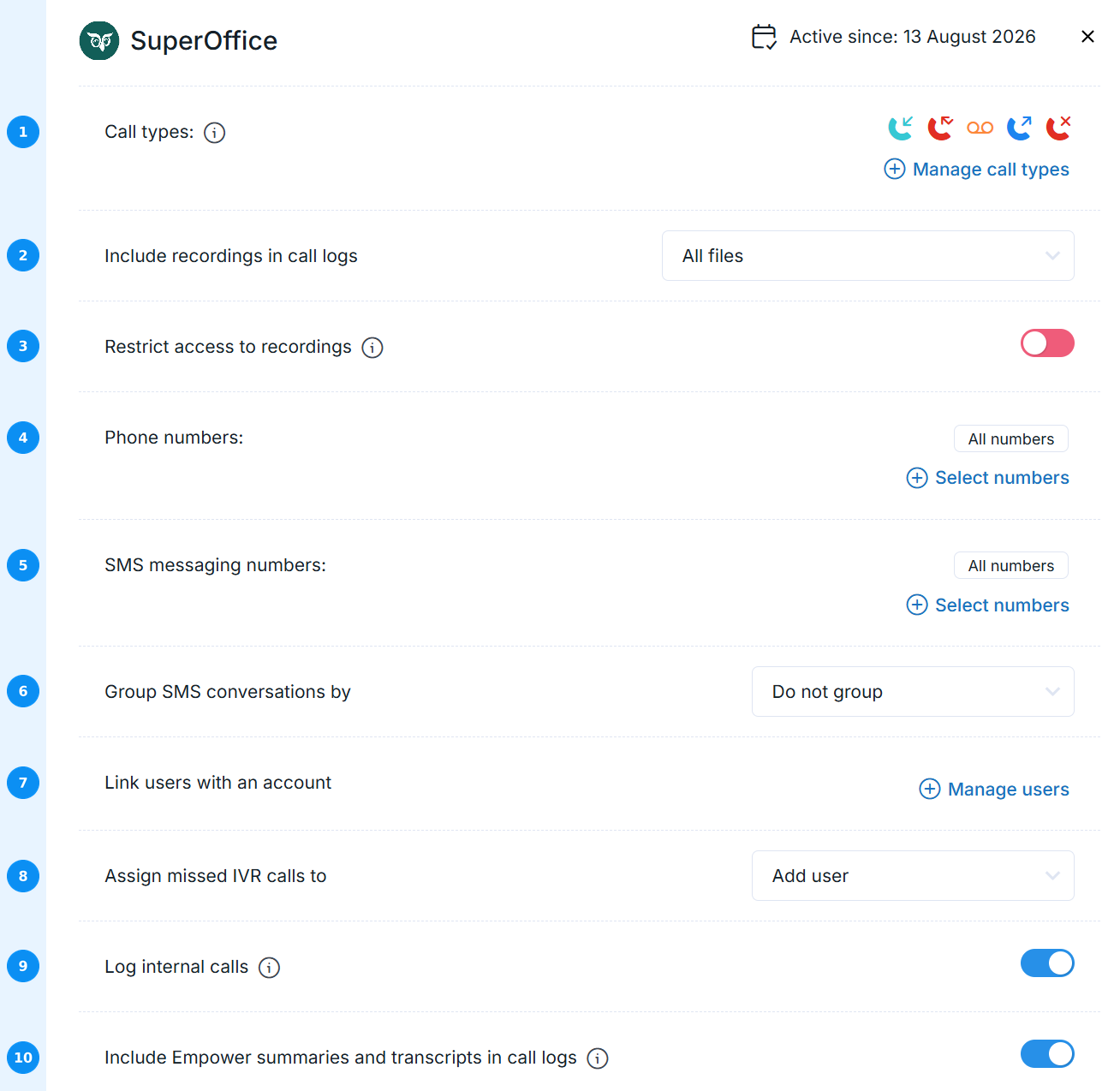Disable the Log internal calls toggle

coord(1047,963)
